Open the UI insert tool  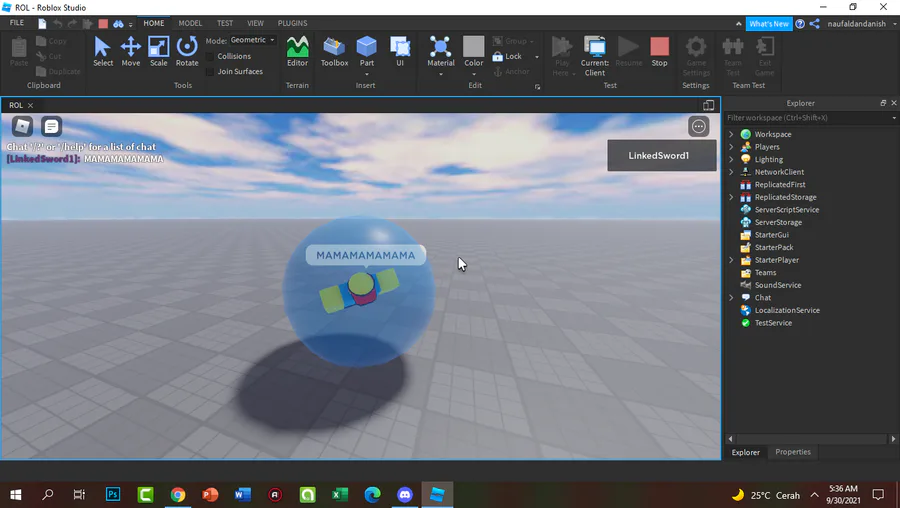400,52
